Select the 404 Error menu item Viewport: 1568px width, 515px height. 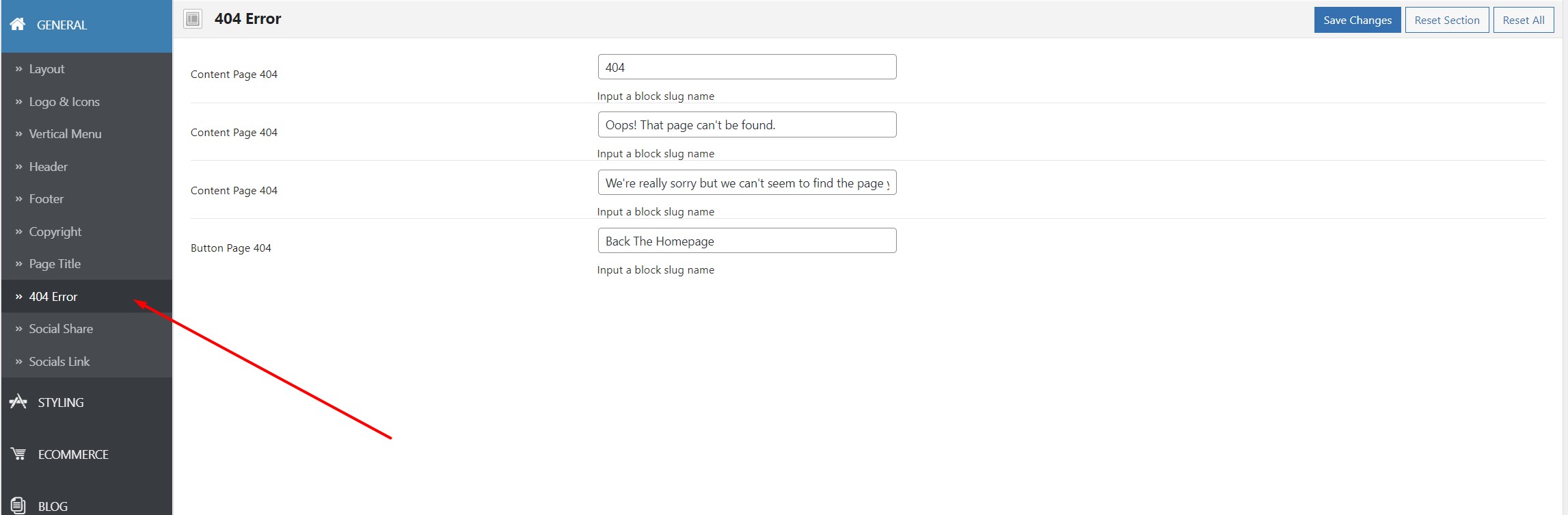87,297
